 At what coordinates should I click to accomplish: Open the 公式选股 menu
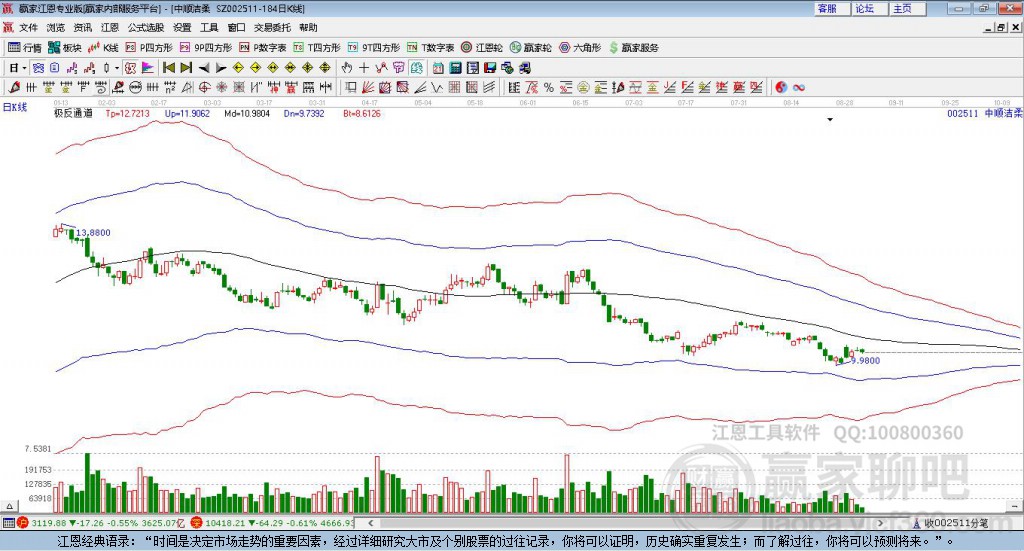point(146,27)
